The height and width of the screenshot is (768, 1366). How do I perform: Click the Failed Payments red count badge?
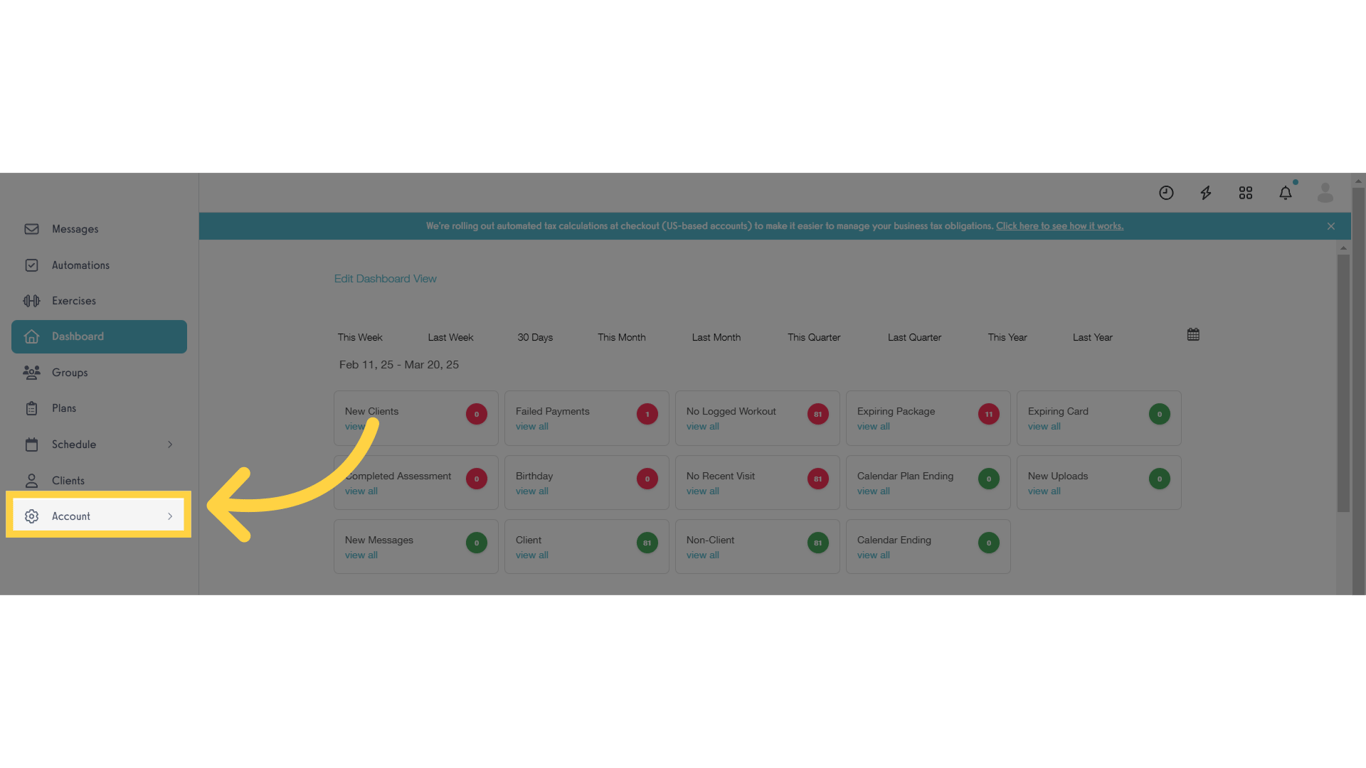tap(647, 414)
